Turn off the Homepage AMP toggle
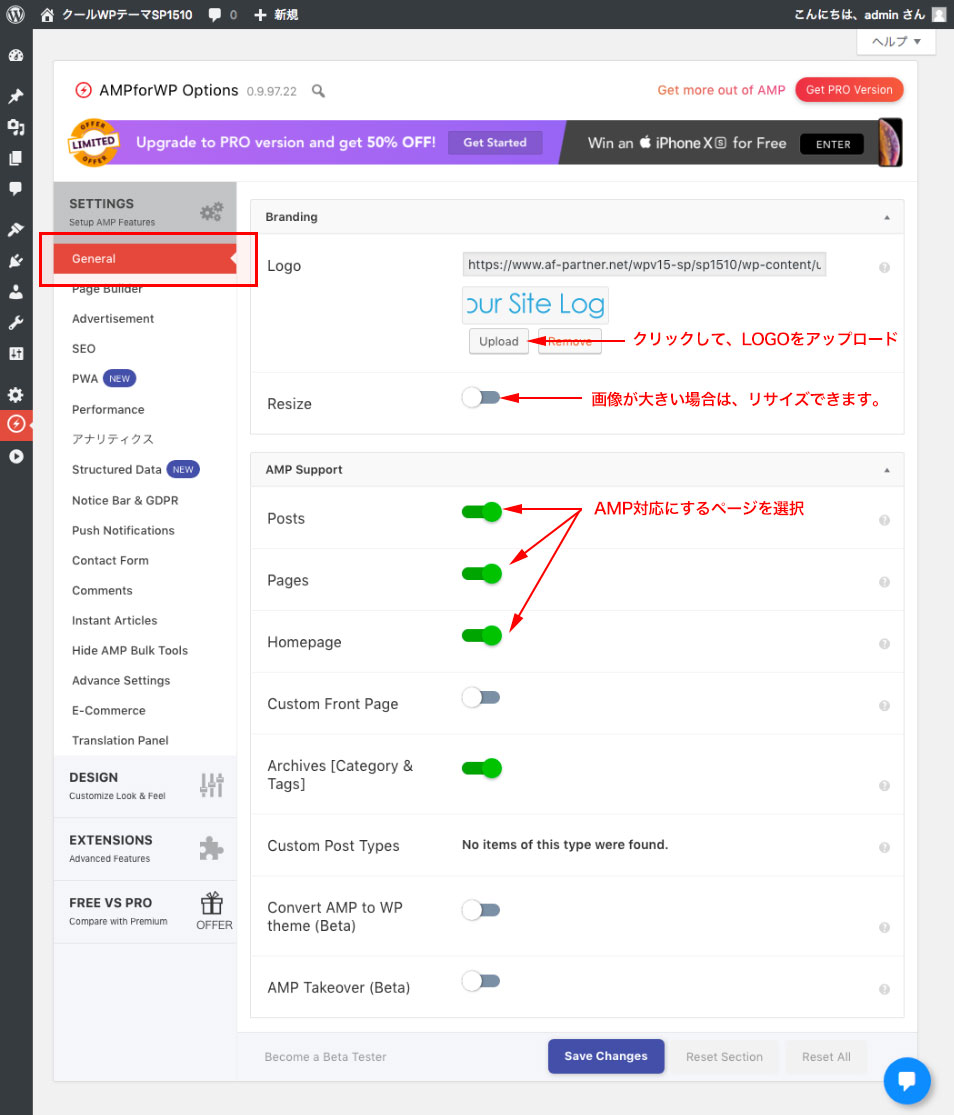The image size is (954, 1115). coord(482,635)
